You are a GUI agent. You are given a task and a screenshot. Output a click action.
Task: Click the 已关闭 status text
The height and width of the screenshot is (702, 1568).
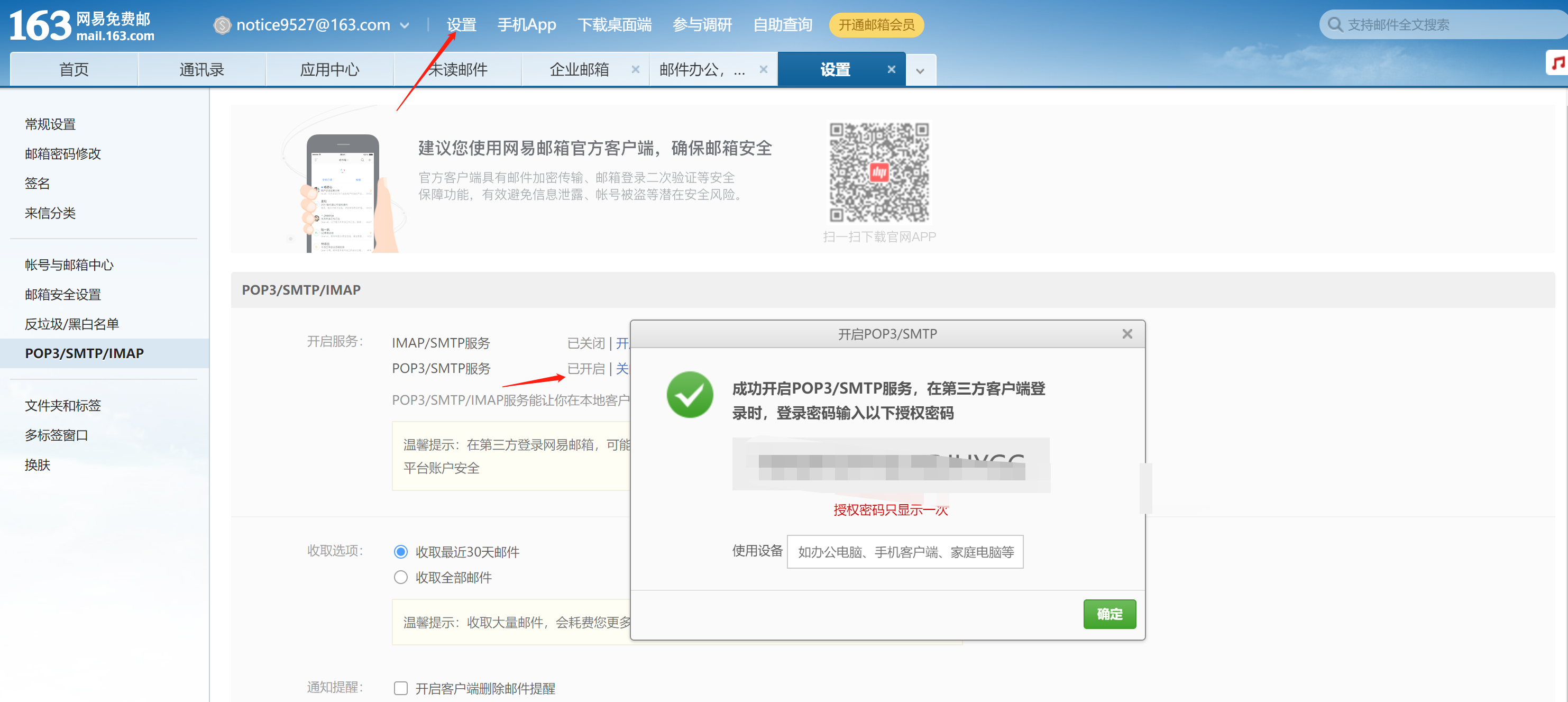585,343
